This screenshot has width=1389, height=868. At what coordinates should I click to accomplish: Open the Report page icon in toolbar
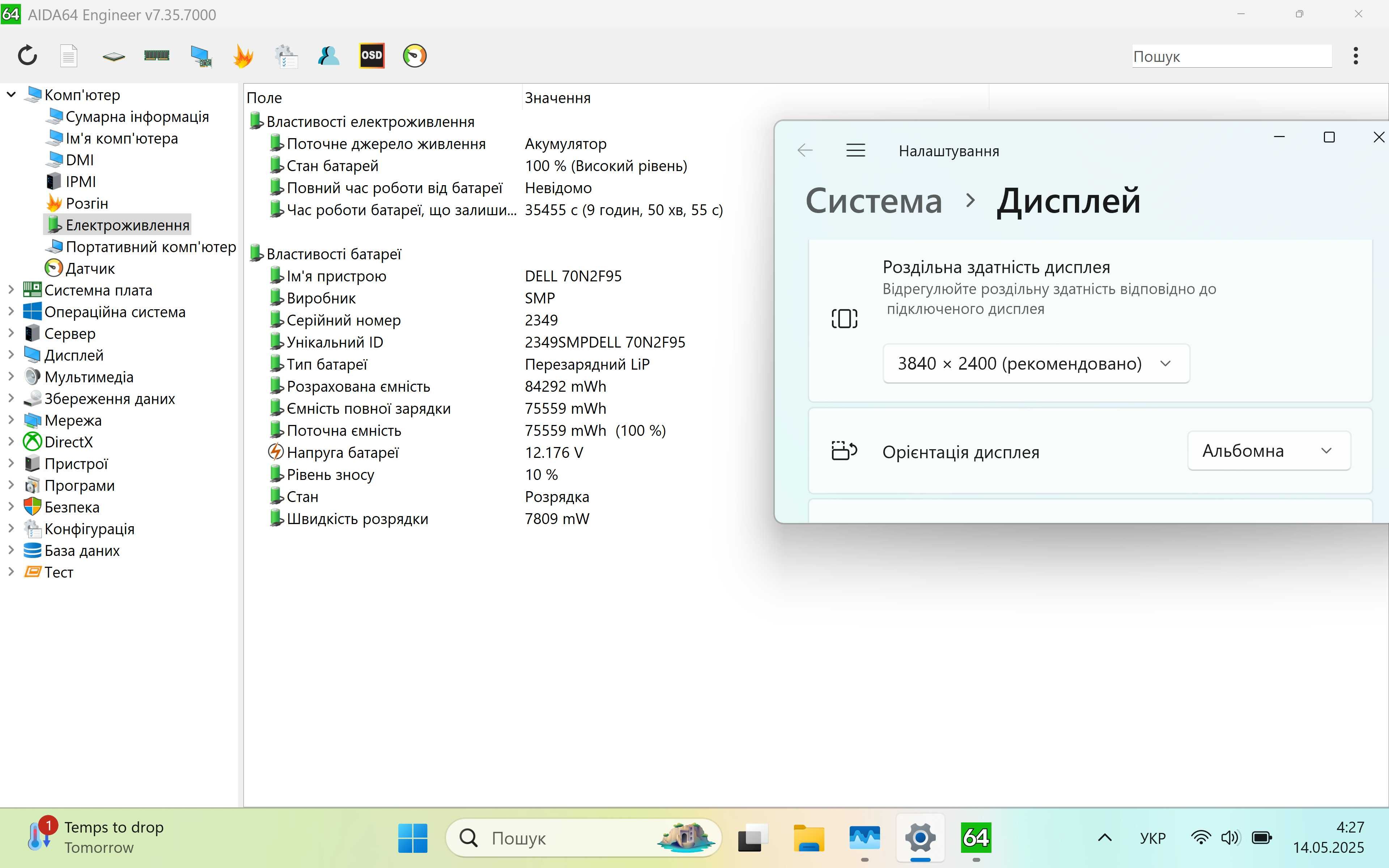click(x=69, y=56)
